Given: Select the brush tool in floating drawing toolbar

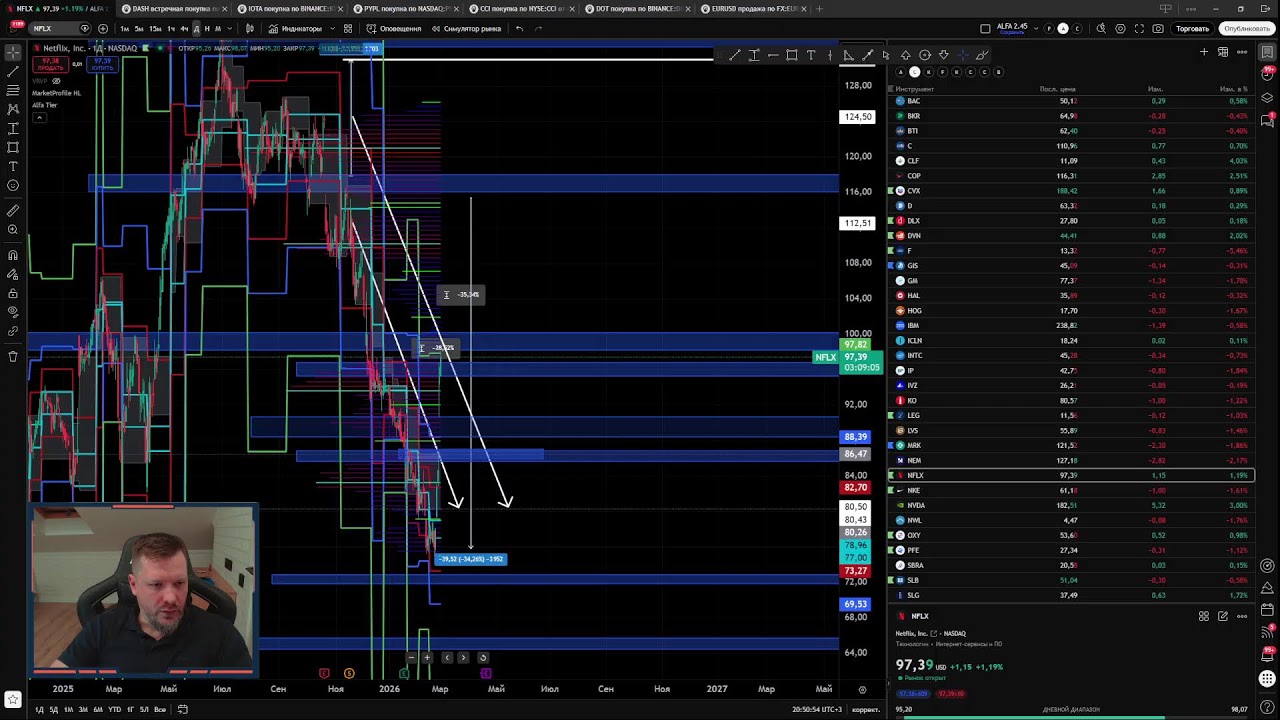Looking at the screenshot, I should pos(982,55).
